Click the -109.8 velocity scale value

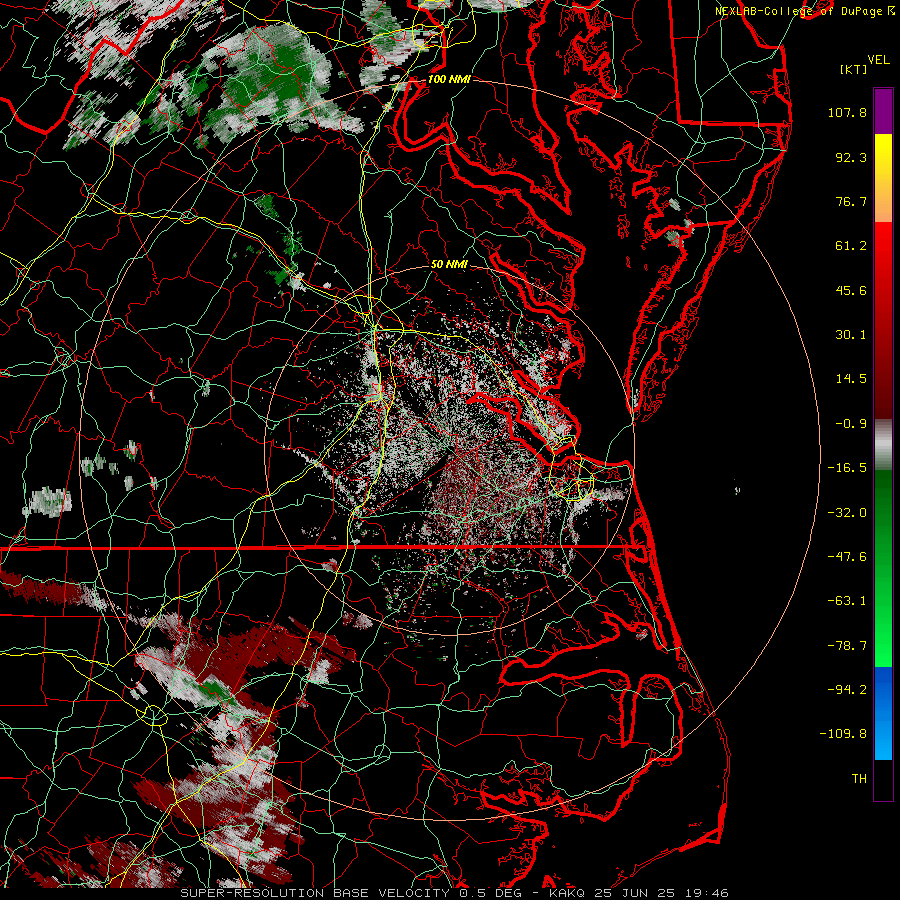[843, 734]
